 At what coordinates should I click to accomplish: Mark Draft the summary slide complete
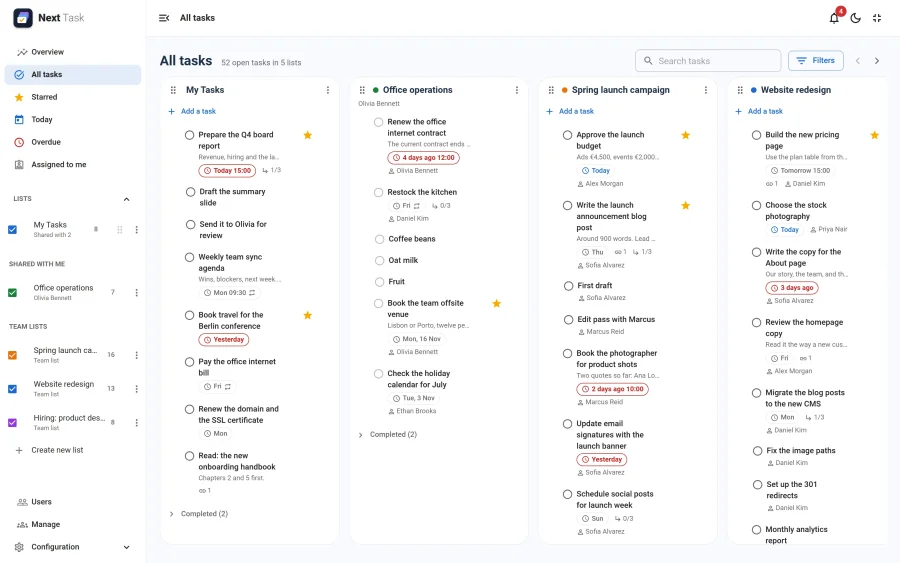[x=191, y=192]
